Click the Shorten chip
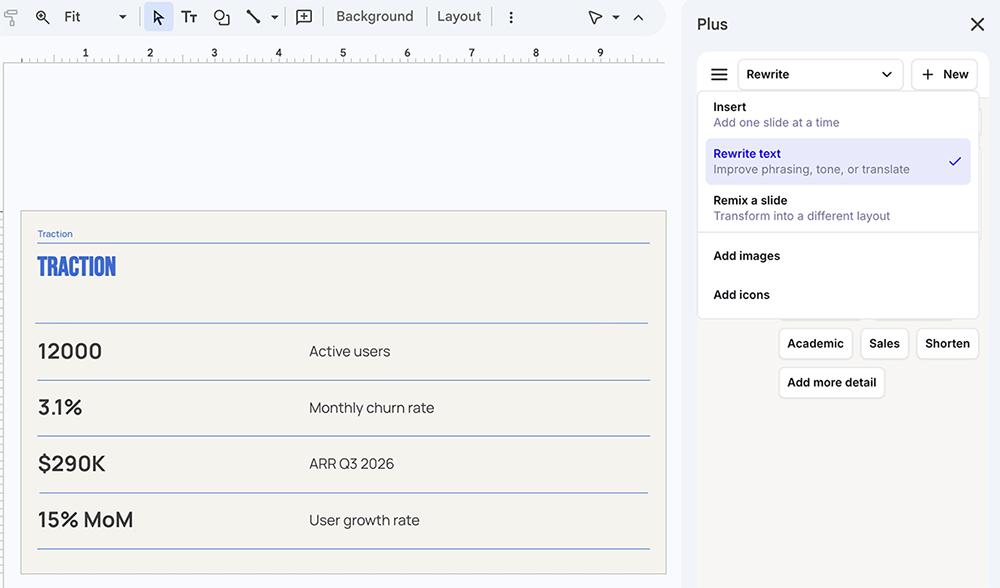The width and height of the screenshot is (1000, 588). coord(947,344)
